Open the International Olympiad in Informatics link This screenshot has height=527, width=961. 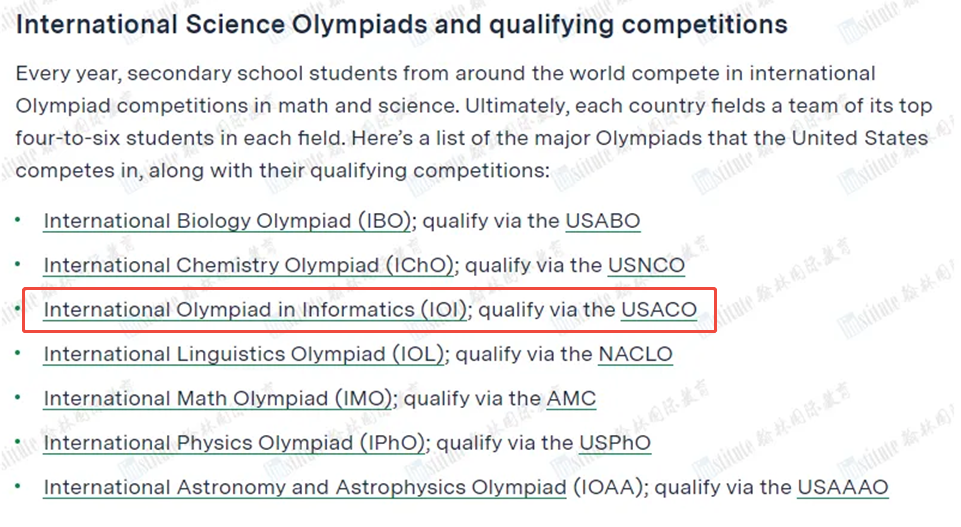click(255, 309)
